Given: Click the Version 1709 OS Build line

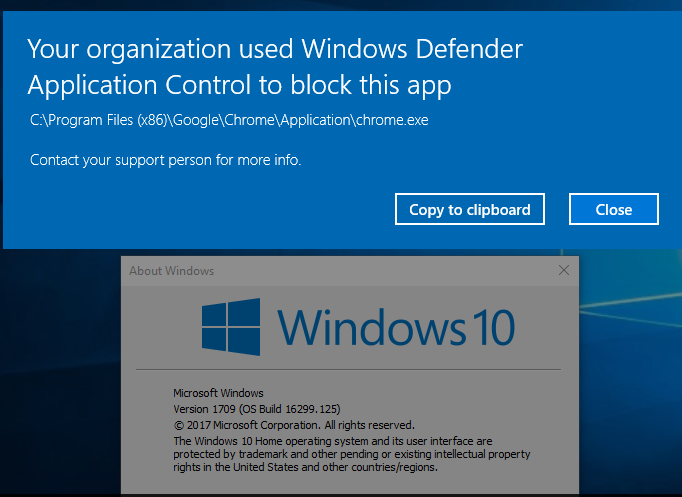Looking at the screenshot, I should [257, 409].
